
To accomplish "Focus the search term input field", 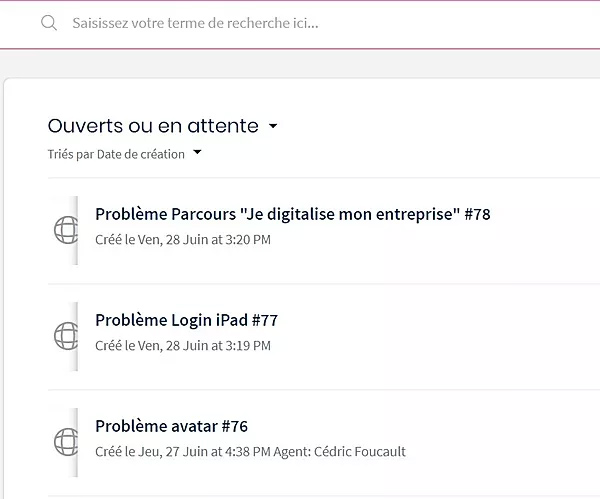I will (300, 23).
